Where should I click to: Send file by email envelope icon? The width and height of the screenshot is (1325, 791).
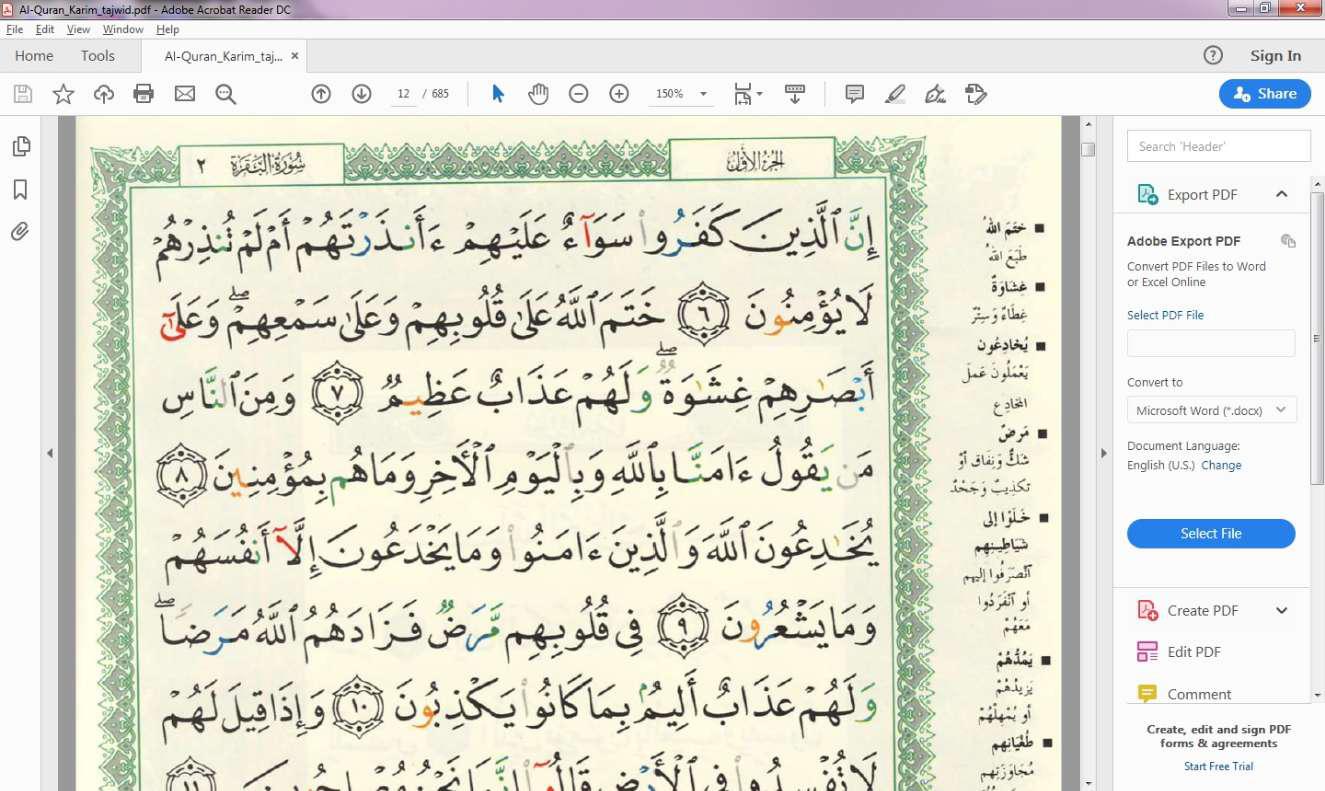185,94
